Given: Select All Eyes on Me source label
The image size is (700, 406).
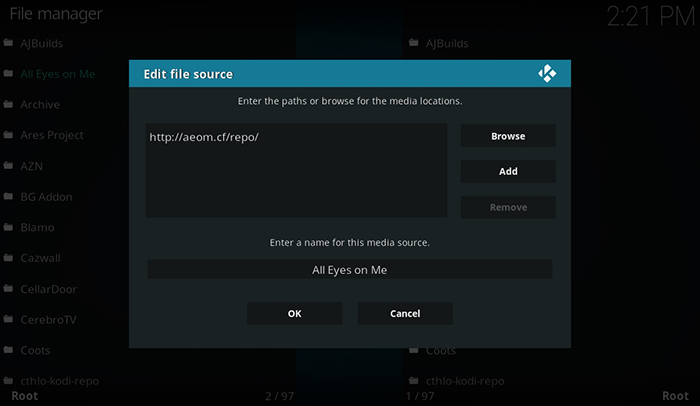Looking at the screenshot, I should (x=58, y=74).
